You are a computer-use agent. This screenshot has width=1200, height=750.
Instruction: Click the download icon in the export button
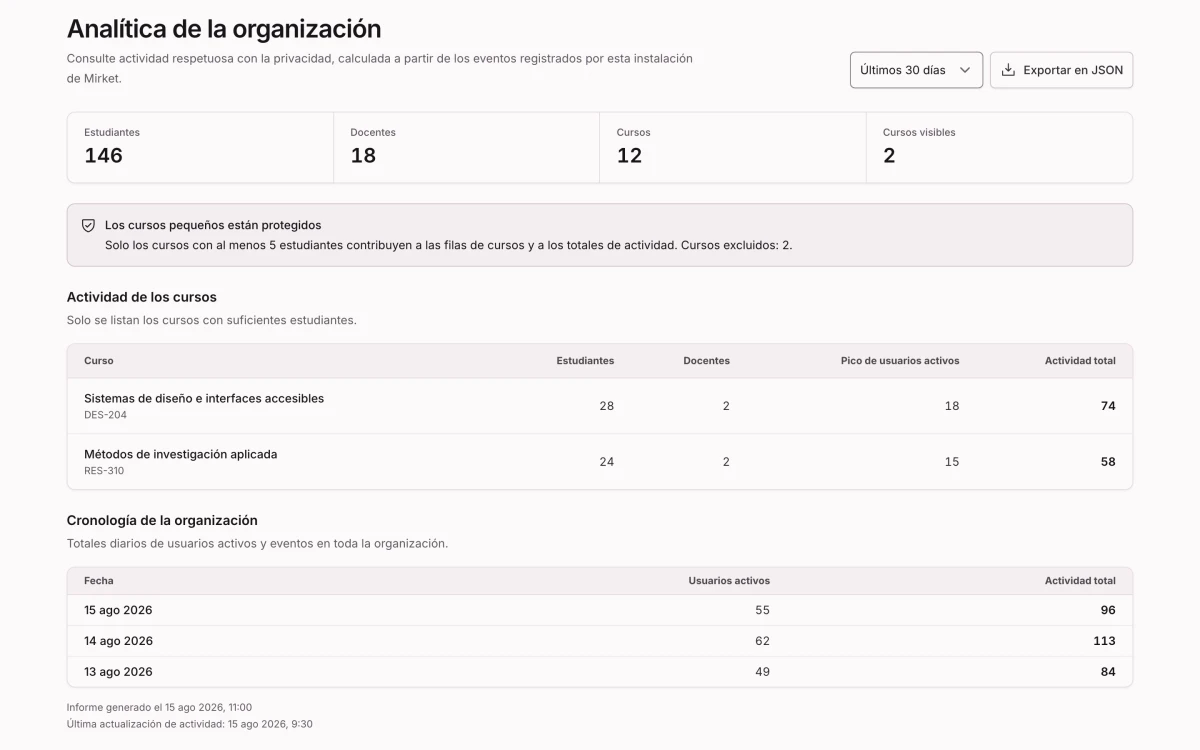click(x=1008, y=70)
